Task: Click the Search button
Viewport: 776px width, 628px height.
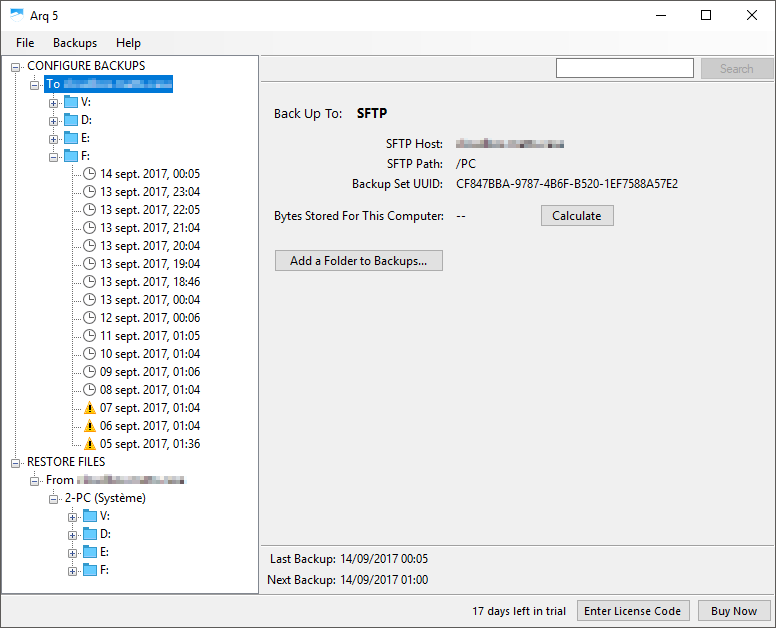Action: 736,69
